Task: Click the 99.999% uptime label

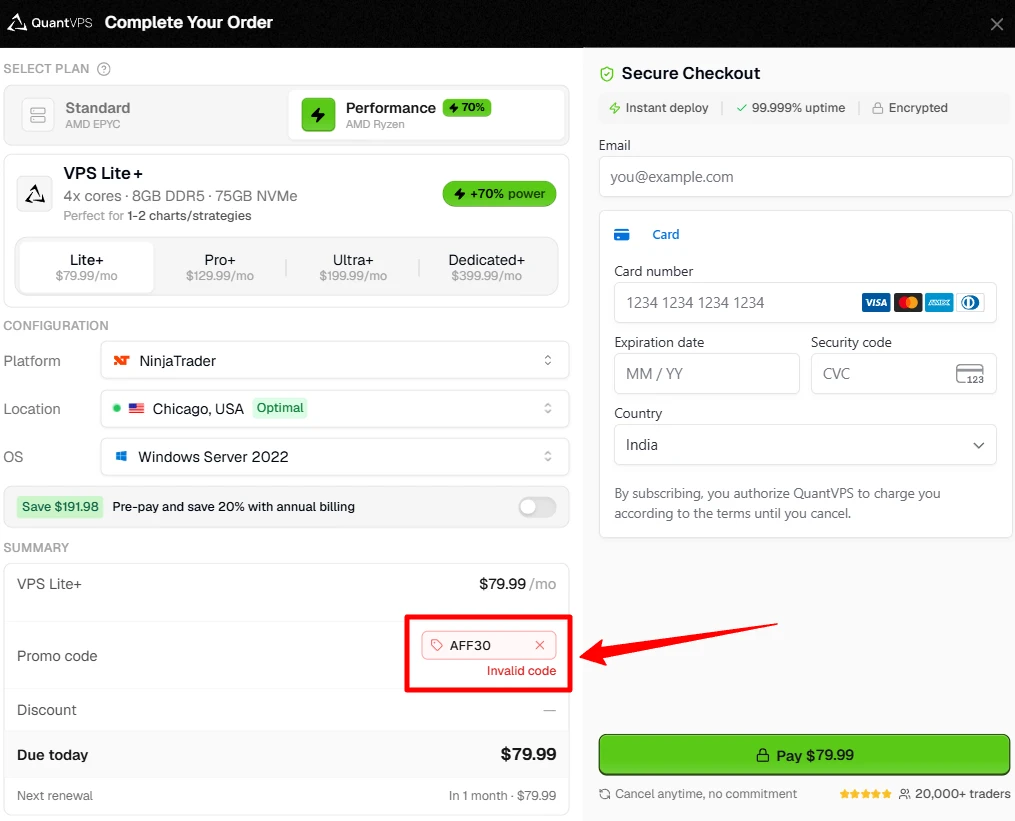Action: [x=790, y=107]
